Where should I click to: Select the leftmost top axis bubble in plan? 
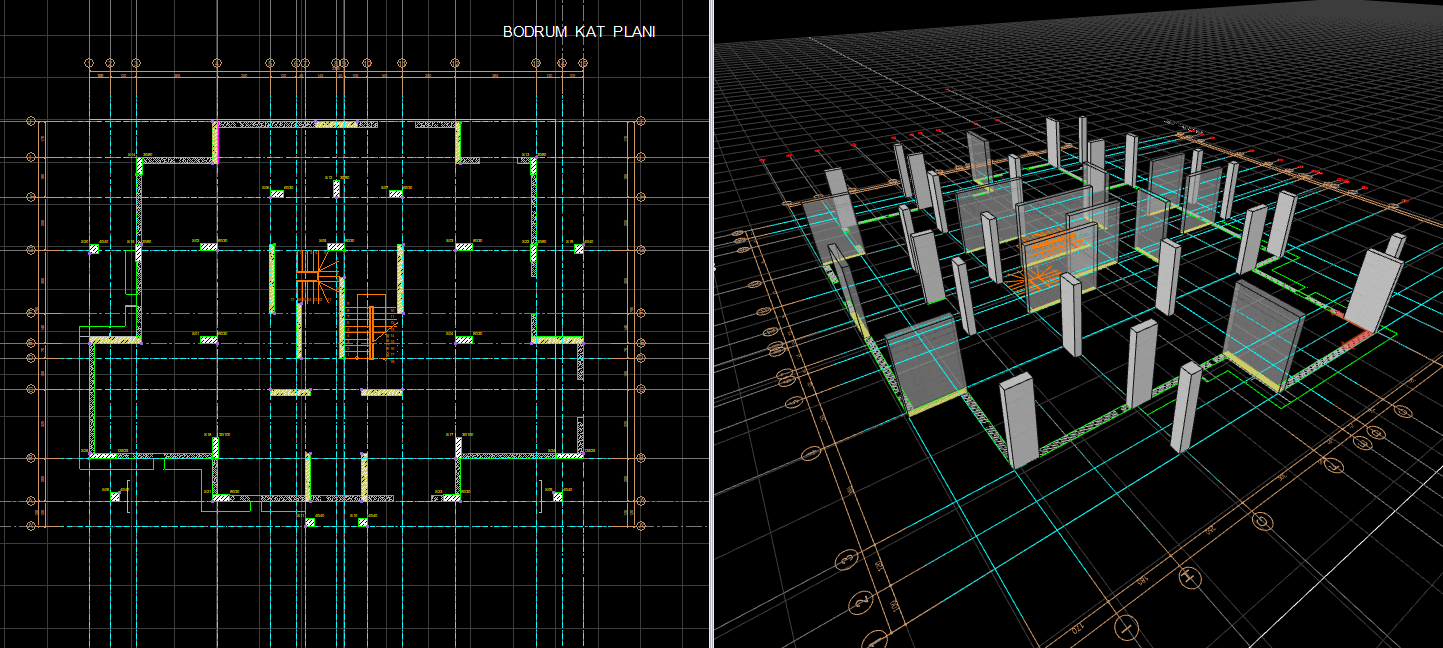click(89, 63)
